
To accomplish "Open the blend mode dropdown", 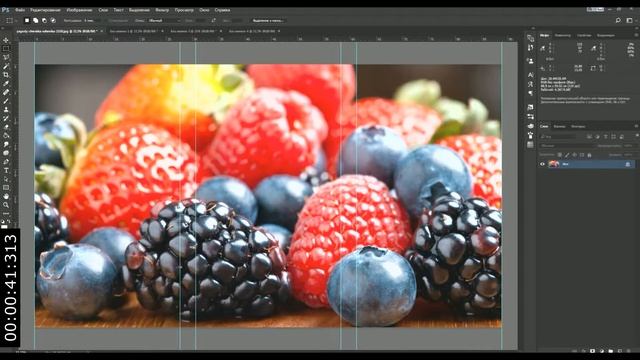I will coord(567,146).
